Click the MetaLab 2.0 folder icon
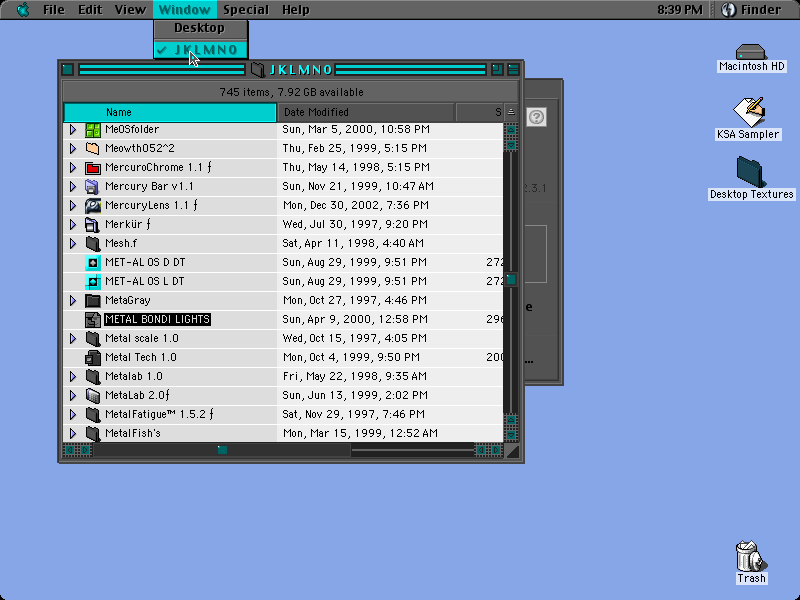The image size is (800, 600). tap(92, 395)
